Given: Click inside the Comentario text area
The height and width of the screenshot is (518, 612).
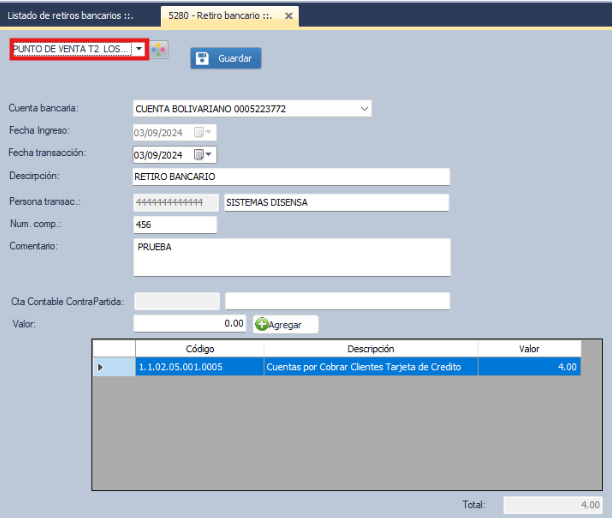Looking at the screenshot, I should coord(291,257).
